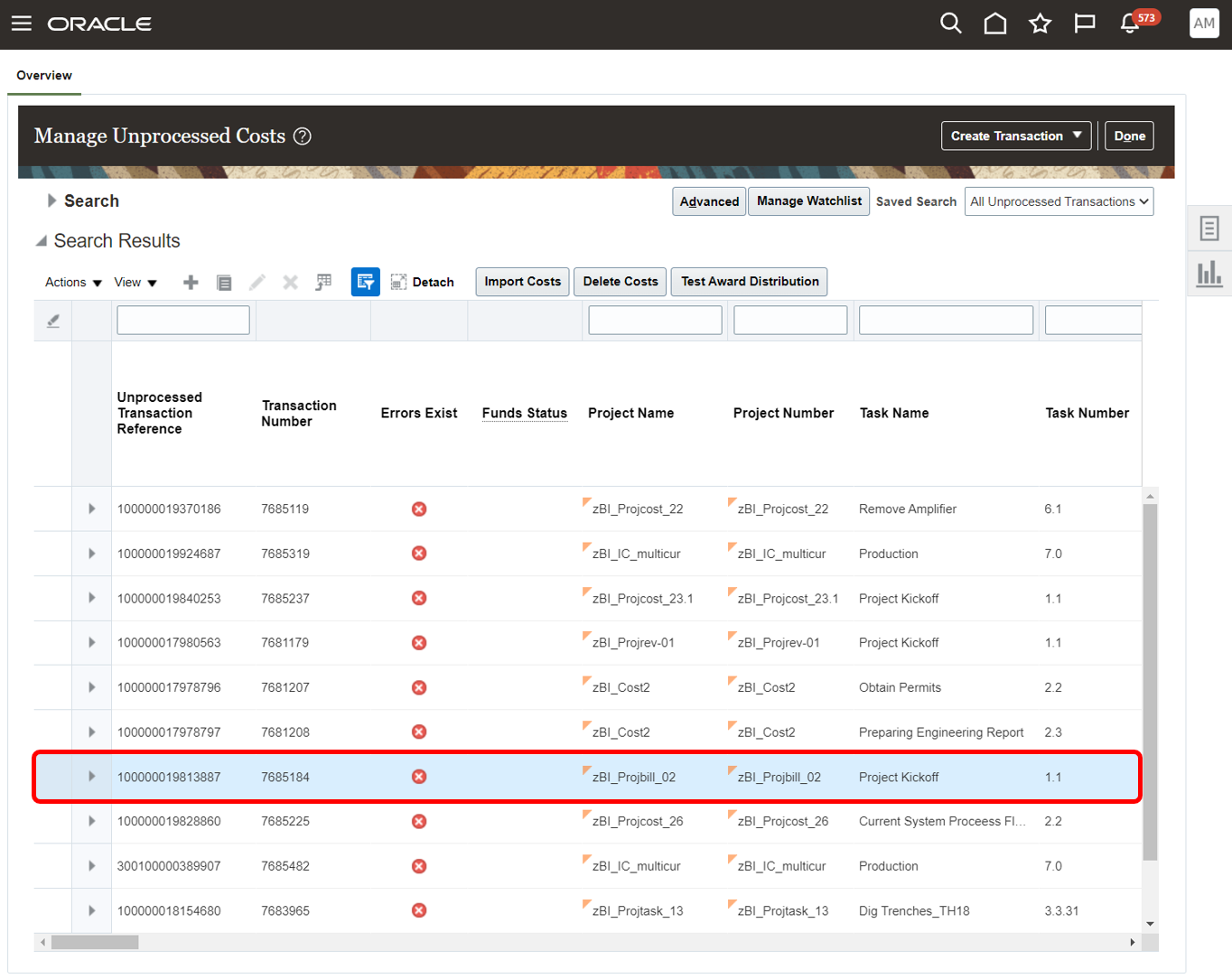Click the Done button
The image size is (1232, 979).
1129,135
